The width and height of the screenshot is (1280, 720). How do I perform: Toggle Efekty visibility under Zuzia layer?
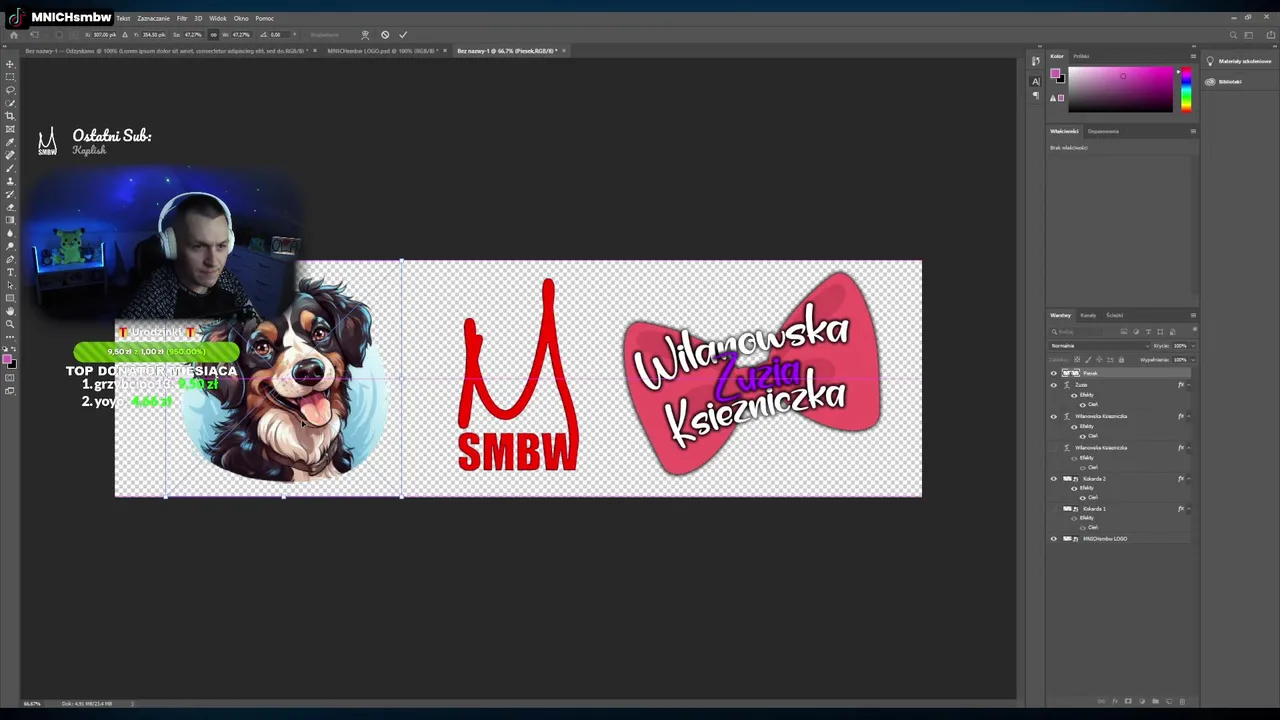(x=1074, y=396)
